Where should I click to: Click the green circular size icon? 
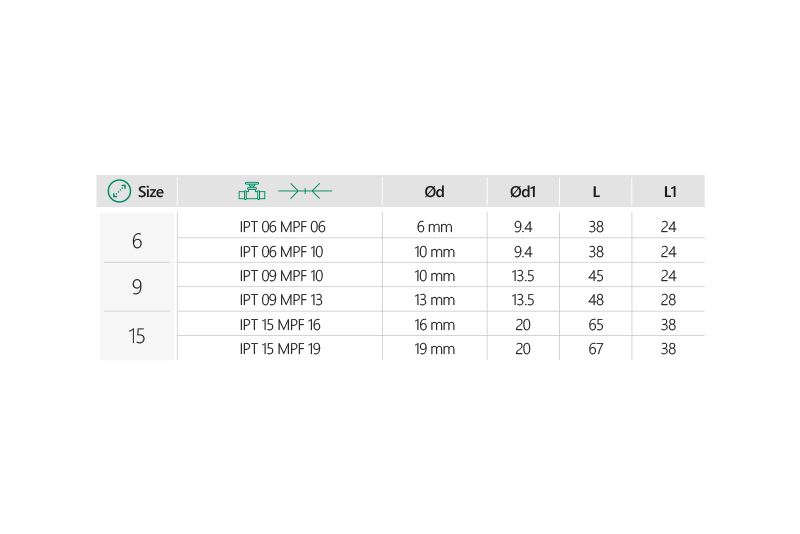[x=119, y=191]
